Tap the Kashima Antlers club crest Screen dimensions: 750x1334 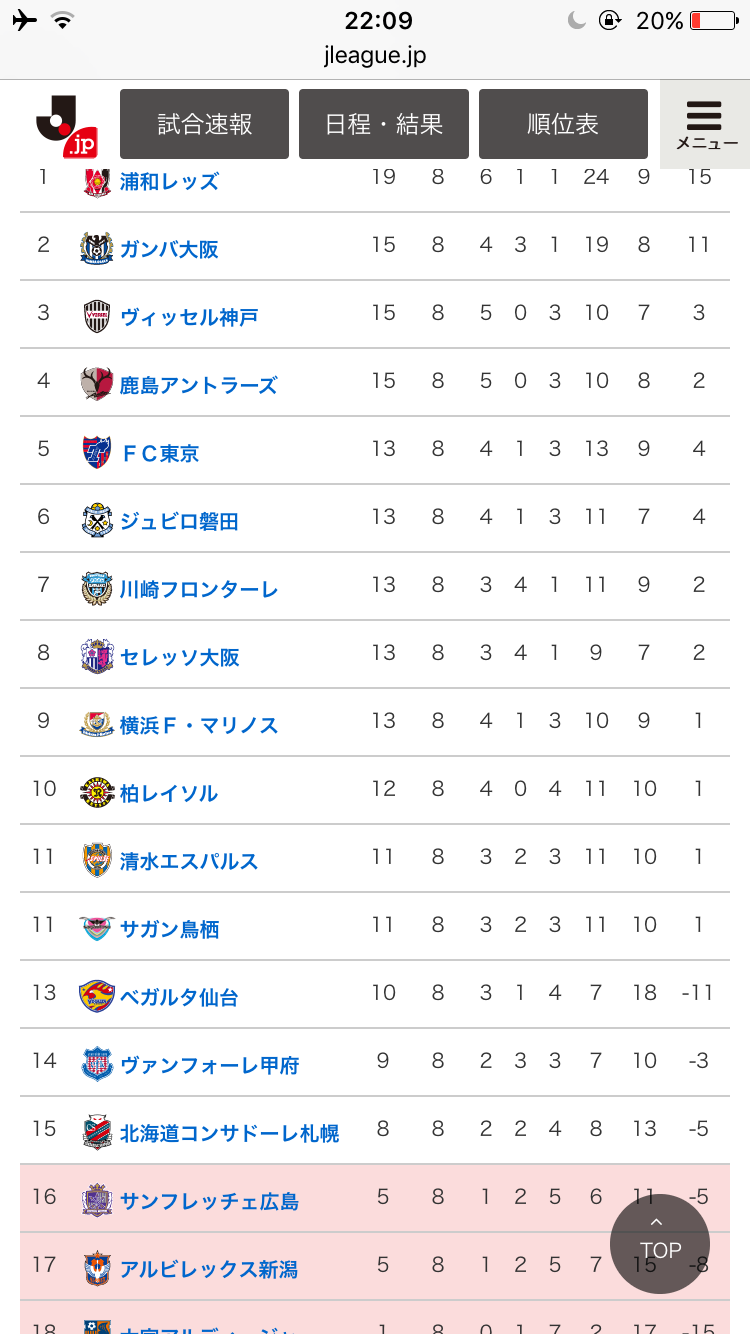pyautogui.click(x=97, y=384)
